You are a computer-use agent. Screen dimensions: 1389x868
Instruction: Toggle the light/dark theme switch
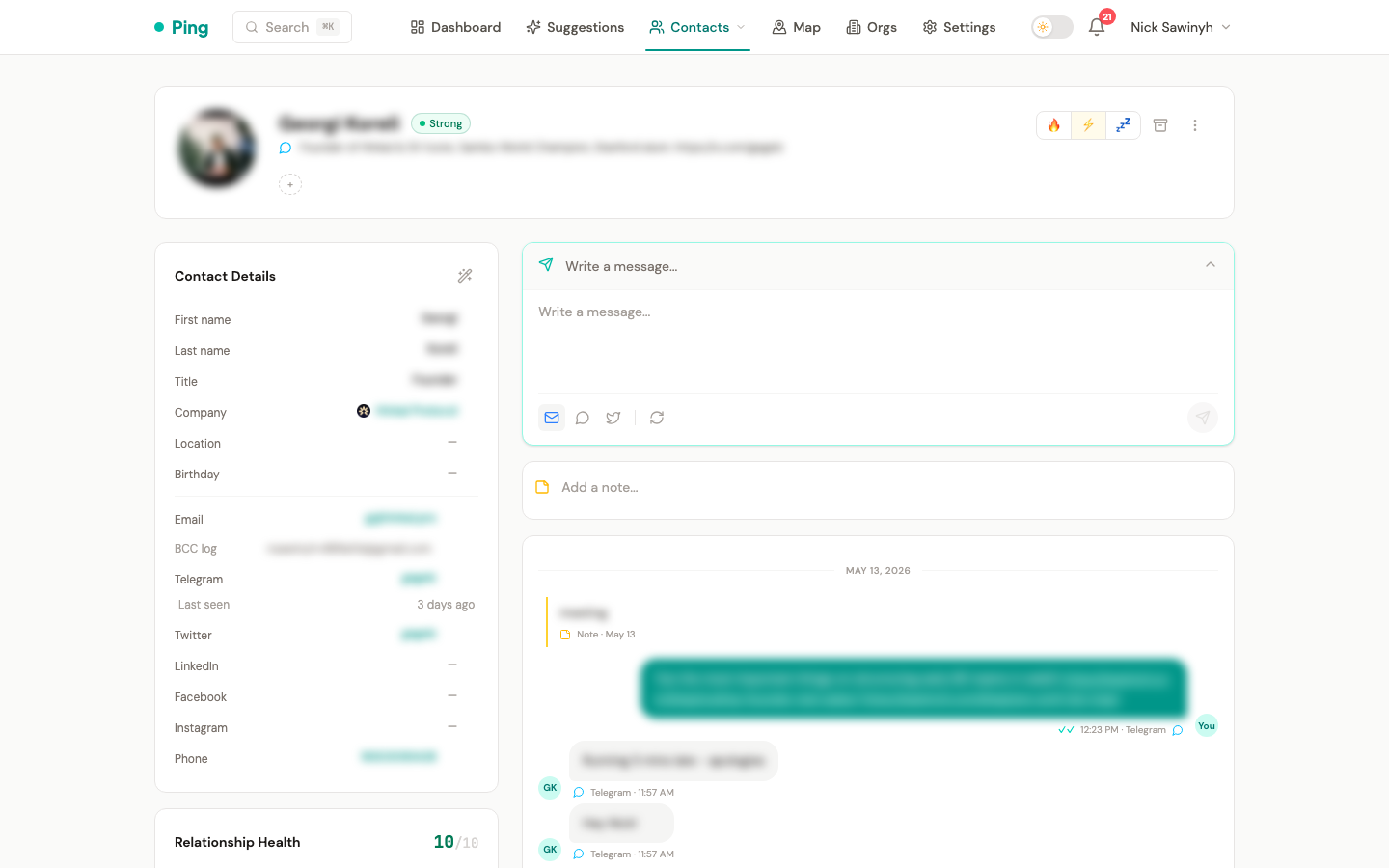(1051, 27)
